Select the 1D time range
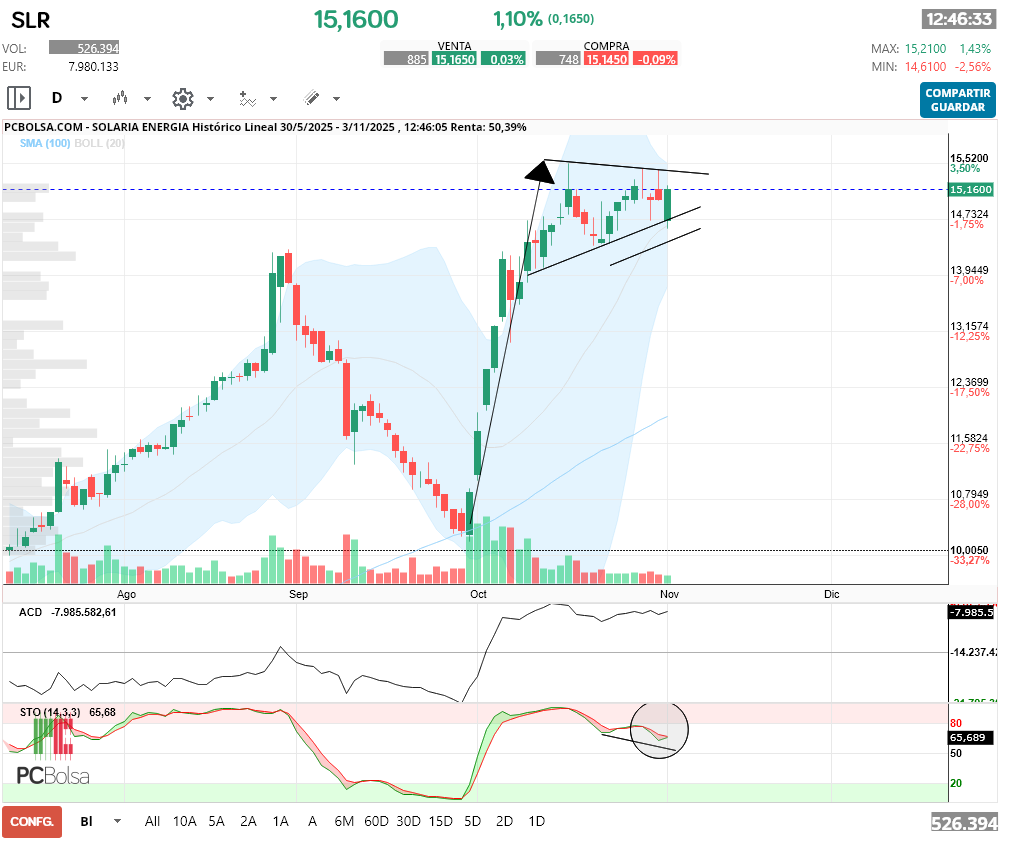The height and width of the screenshot is (843, 1011). click(536, 821)
